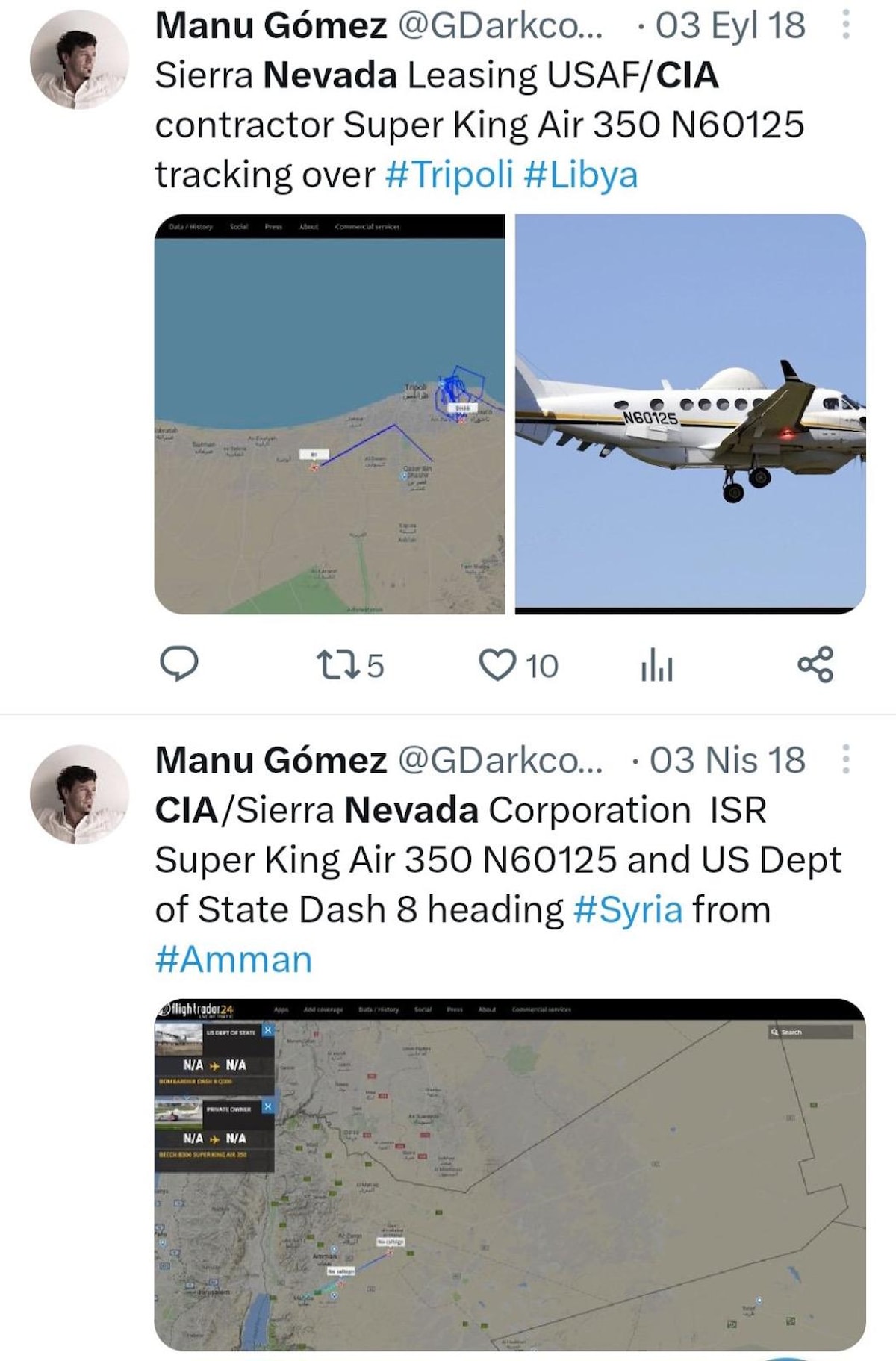This screenshot has width=896, height=1361.
Task: Open more options on the 03 Nis tweet
Action: tap(846, 759)
